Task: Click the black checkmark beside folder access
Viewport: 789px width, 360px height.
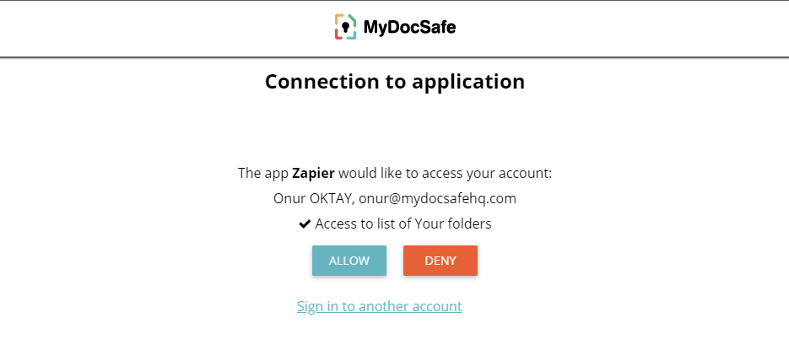Action: click(304, 224)
